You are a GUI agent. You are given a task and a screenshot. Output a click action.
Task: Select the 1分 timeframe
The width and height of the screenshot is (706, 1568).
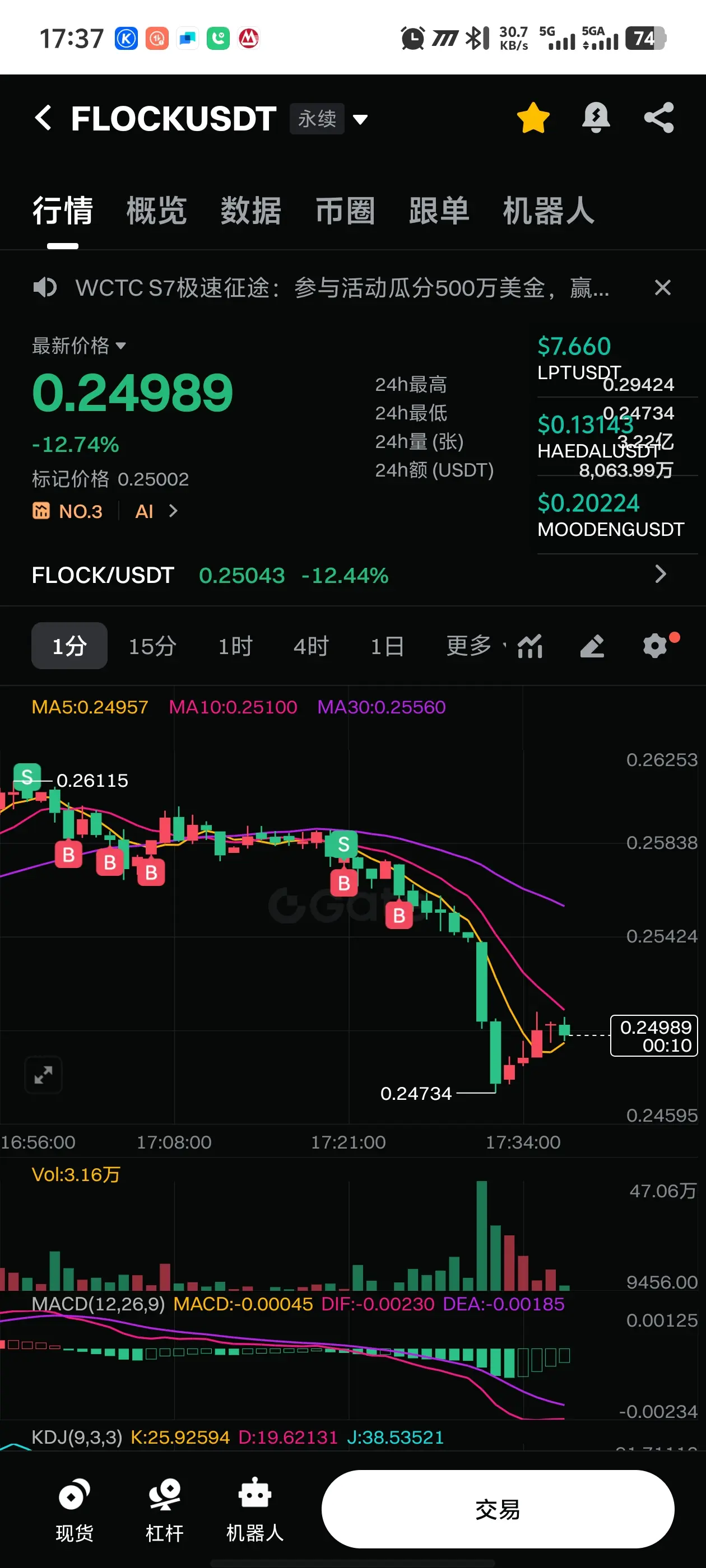point(69,646)
